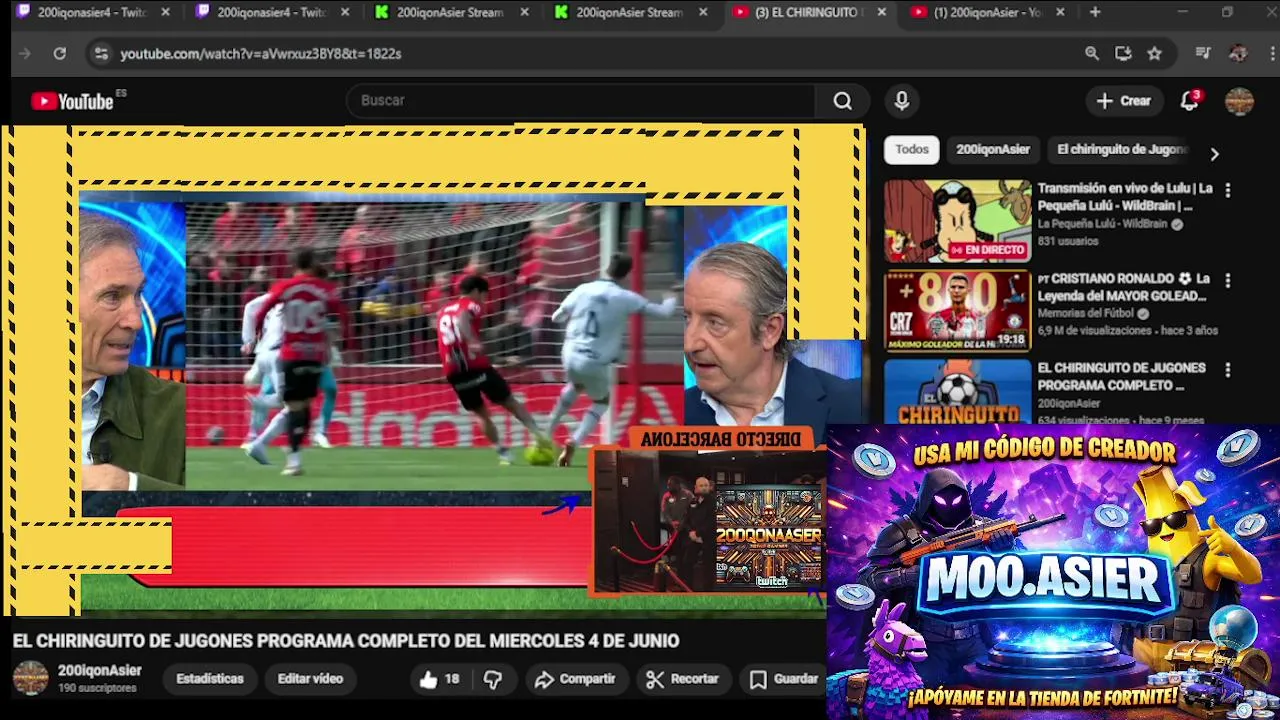Click the Crear button
The image size is (1280, 720).
1124,101
